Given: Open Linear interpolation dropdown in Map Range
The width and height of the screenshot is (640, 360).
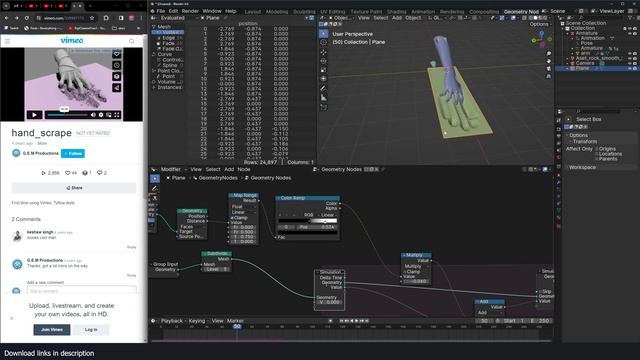Looking at the screenshot, I should click(x=244, y=212).
